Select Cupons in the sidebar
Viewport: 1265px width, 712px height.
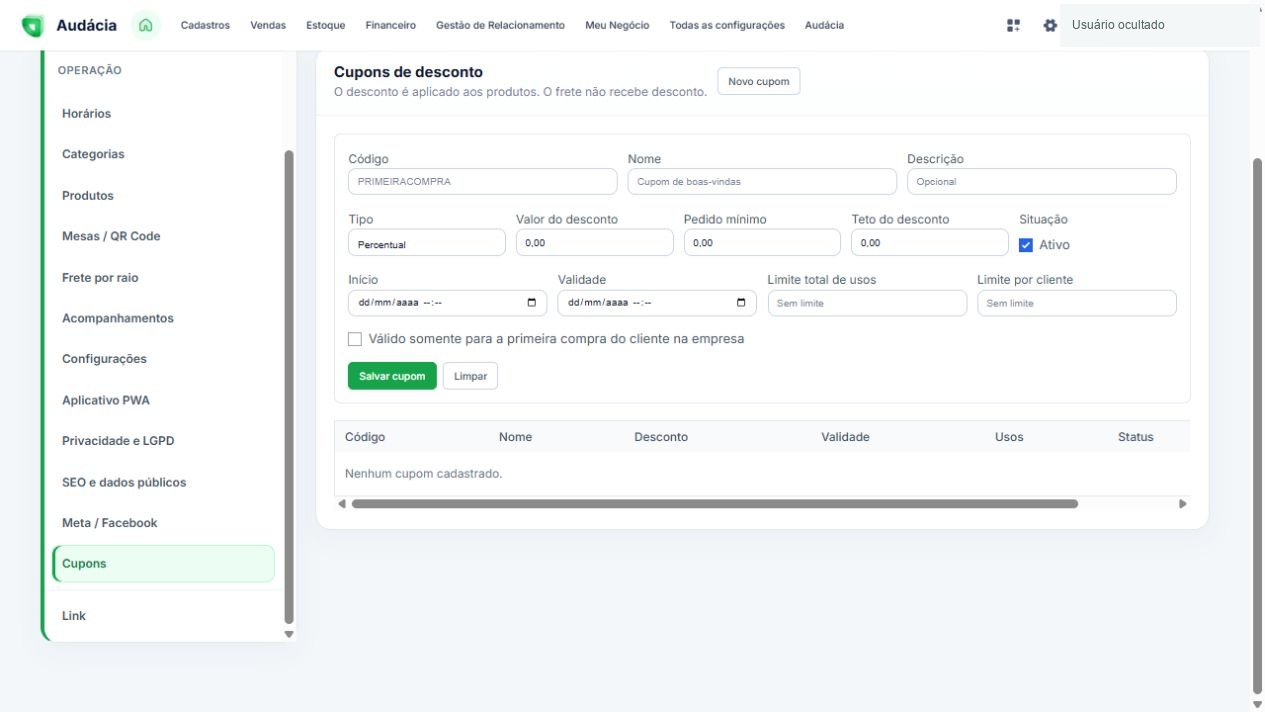coord(163,564)
